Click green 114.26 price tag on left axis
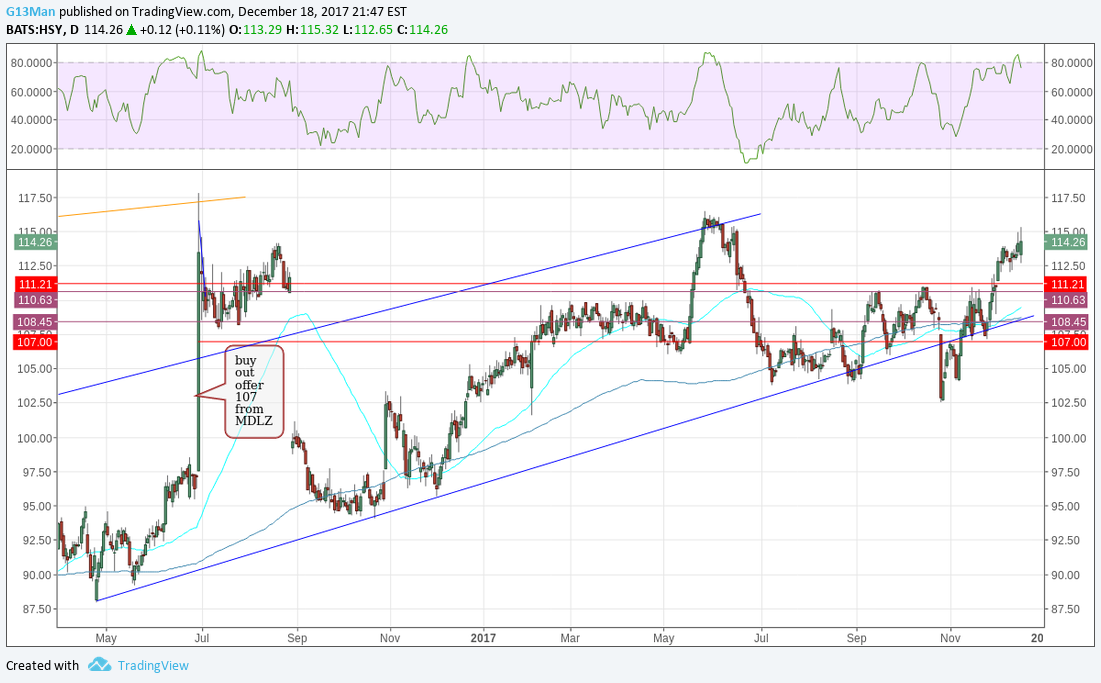 pos(35,242)
